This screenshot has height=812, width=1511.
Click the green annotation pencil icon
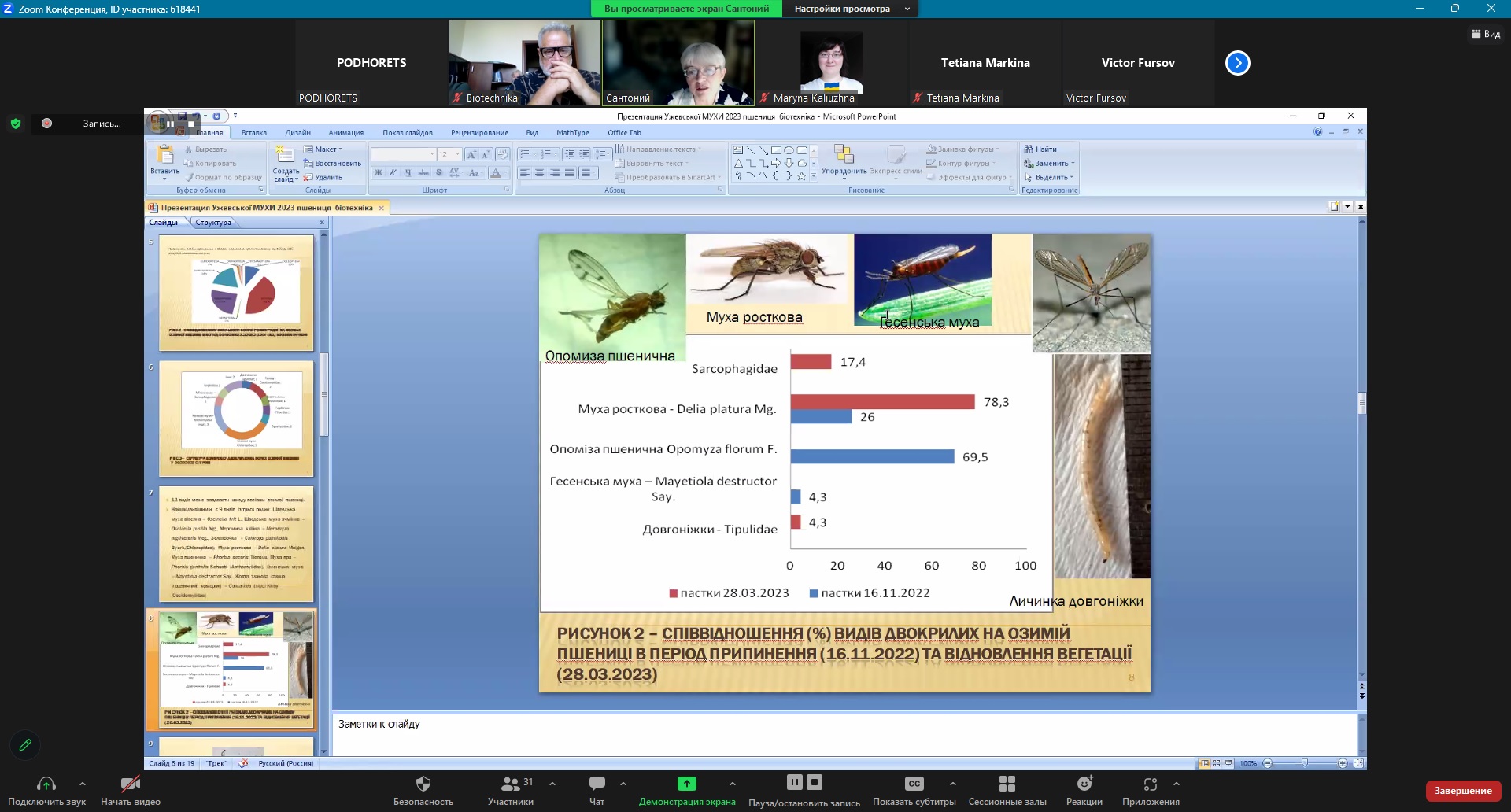point(25,744)
